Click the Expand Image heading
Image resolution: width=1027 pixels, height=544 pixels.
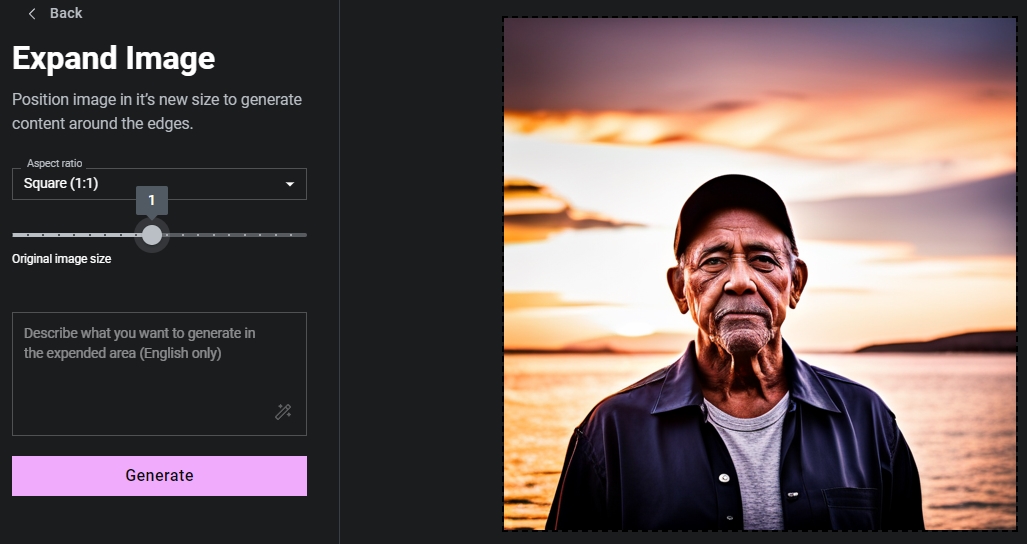[113, 58]
